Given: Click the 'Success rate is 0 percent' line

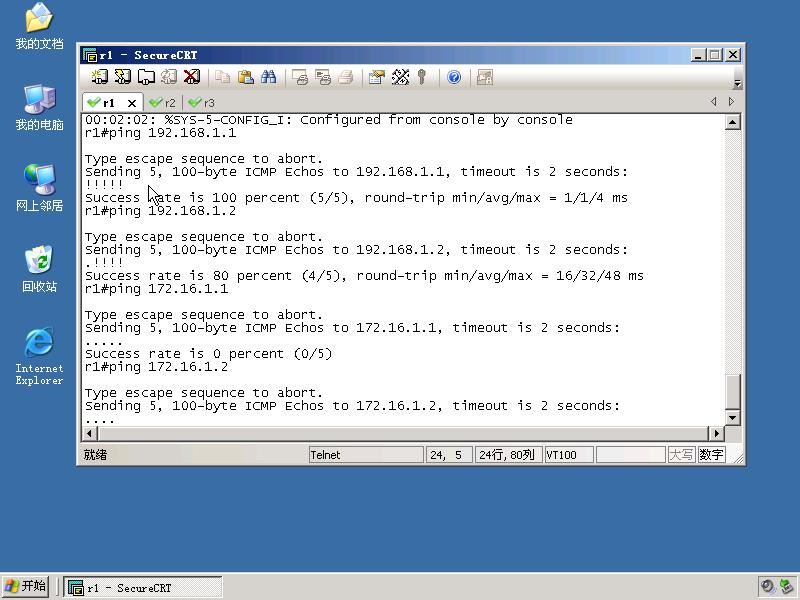Looking at the screenshot, I should pos(208,354).
